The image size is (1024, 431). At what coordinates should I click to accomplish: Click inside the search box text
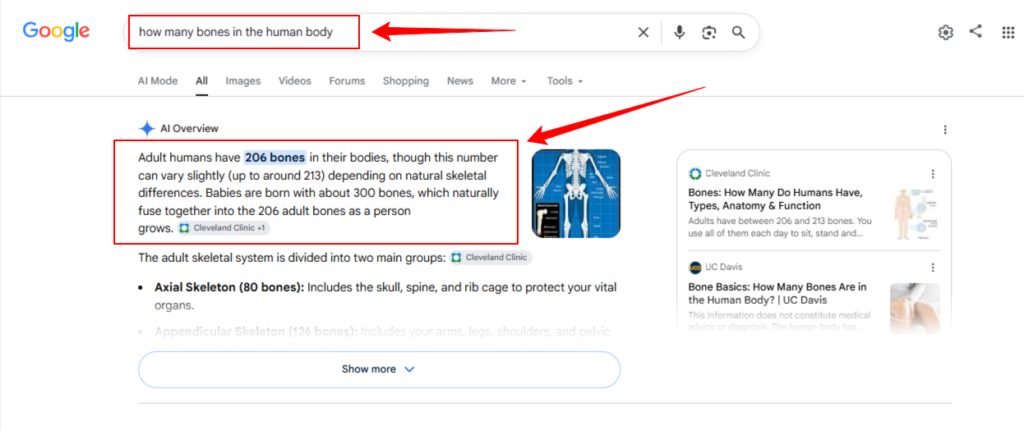(236, 32)
